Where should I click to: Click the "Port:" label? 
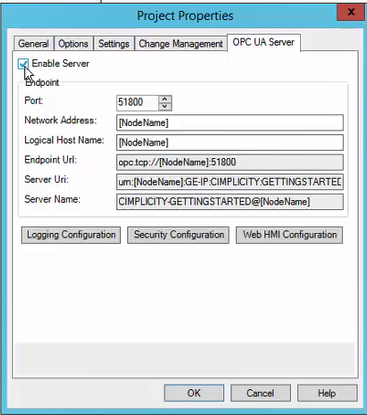point(34,100)
